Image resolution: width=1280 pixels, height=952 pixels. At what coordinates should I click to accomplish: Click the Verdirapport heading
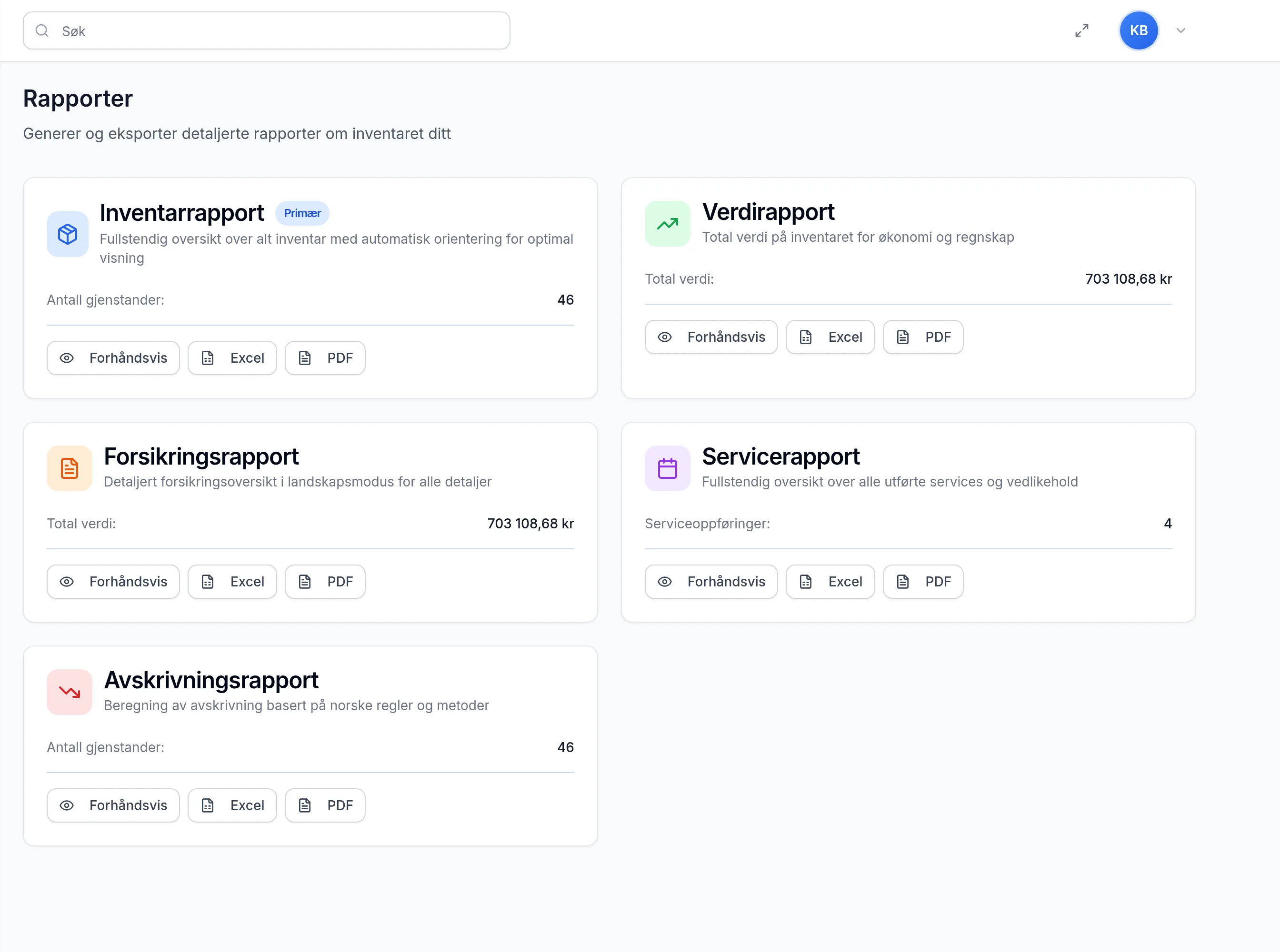pos(768,212)
